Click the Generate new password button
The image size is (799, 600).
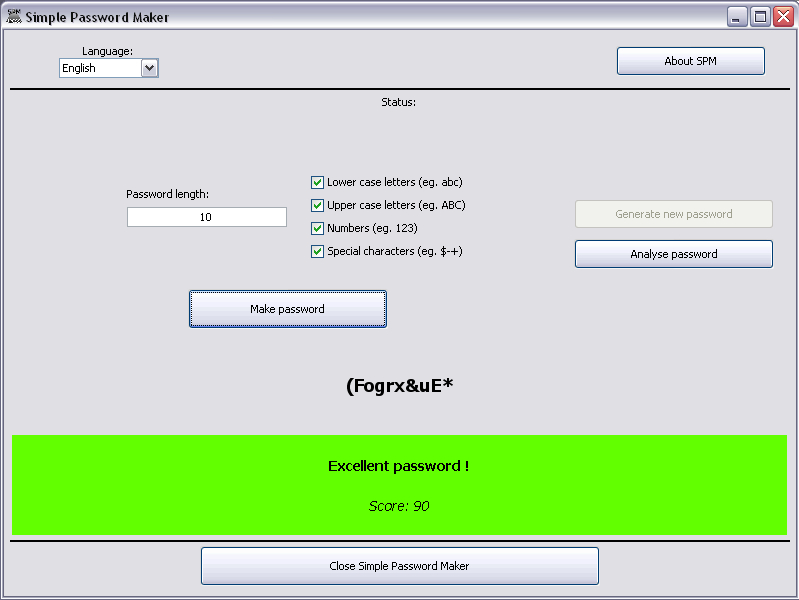pos(674,214)
